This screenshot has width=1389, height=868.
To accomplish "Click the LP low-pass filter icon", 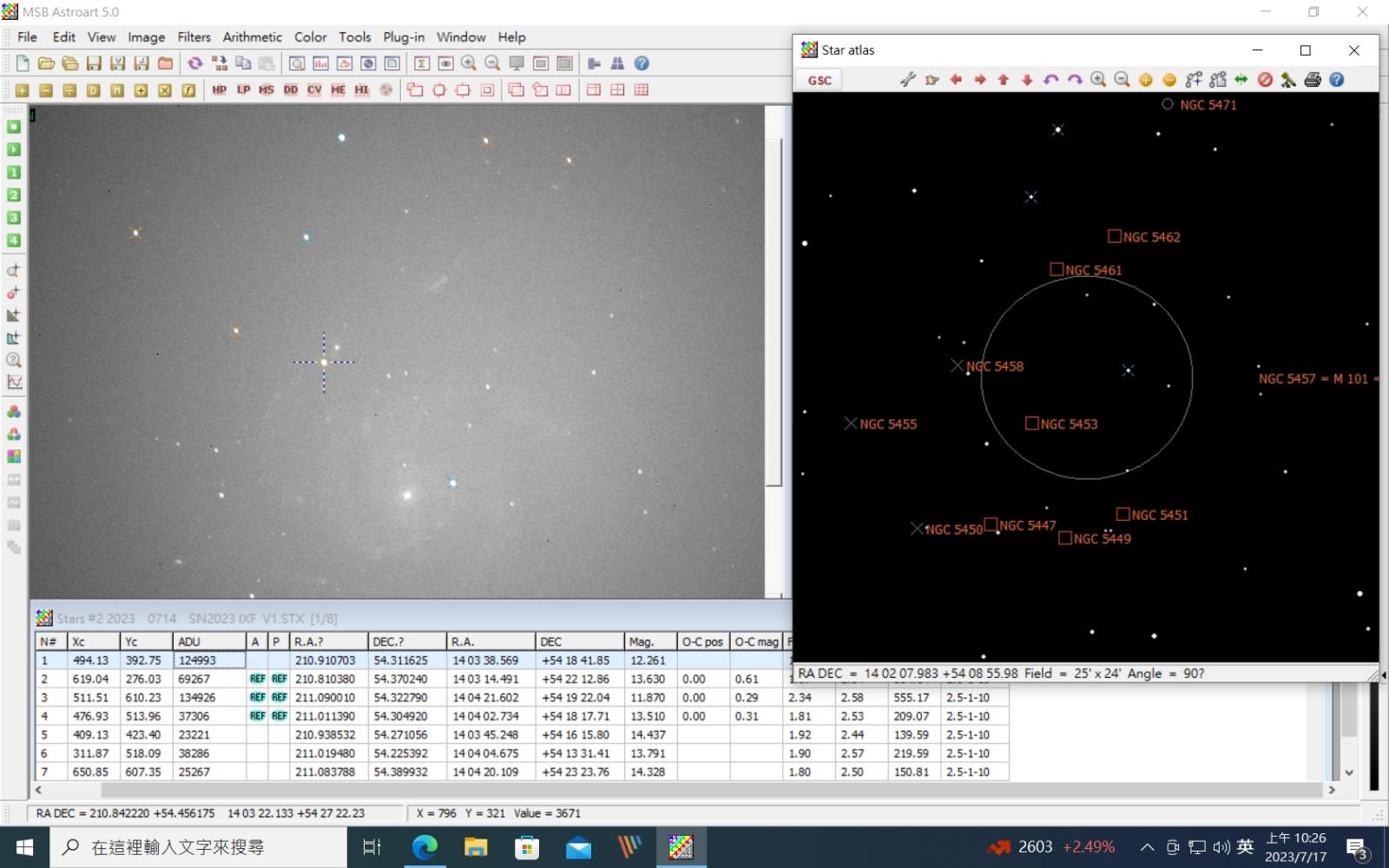I will 243,89.
